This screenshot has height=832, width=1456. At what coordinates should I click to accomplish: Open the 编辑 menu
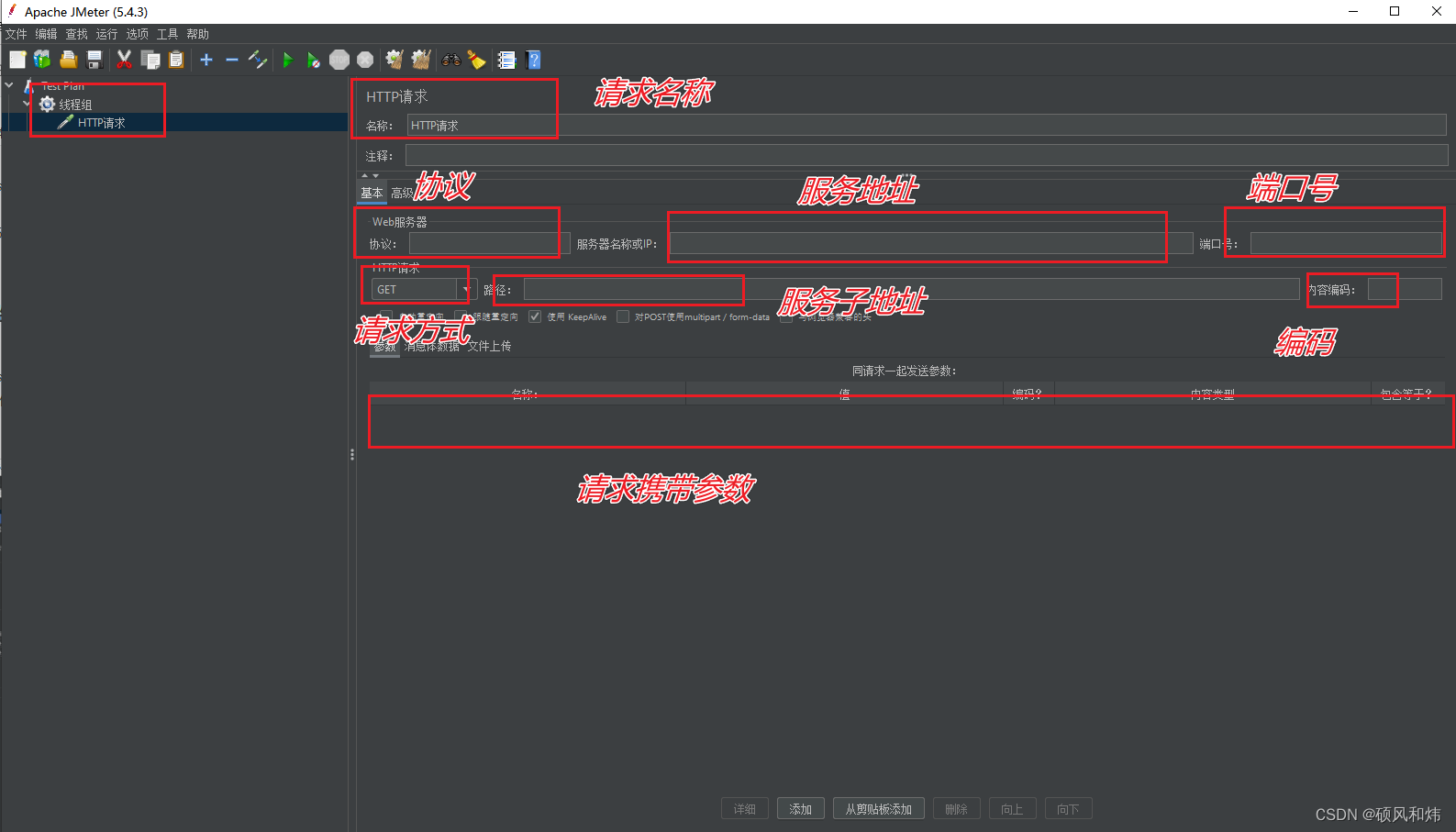click(47, 34)
